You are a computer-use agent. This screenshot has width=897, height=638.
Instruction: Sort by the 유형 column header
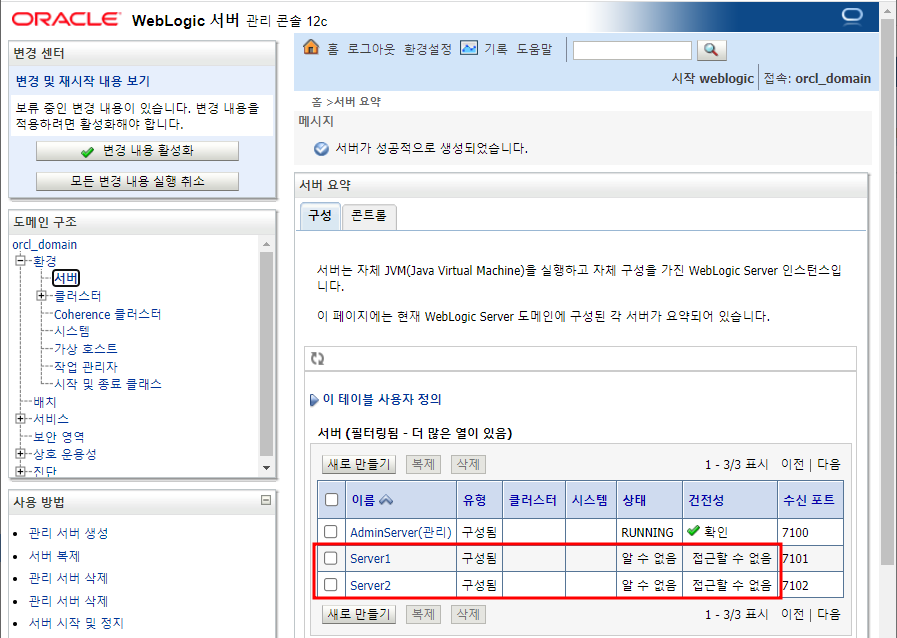point(474,500)
